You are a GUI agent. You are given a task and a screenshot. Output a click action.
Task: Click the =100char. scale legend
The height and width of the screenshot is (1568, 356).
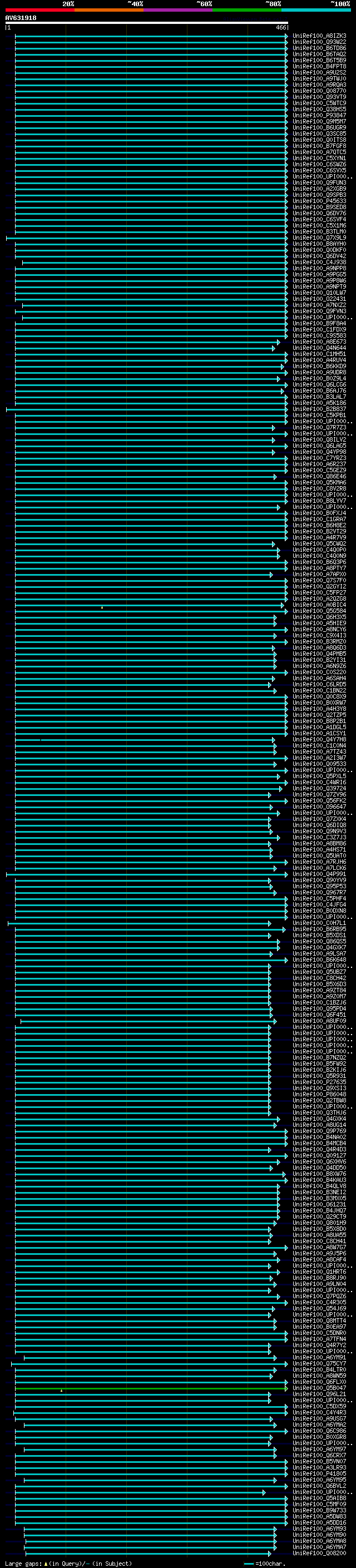coord(265,1563)
